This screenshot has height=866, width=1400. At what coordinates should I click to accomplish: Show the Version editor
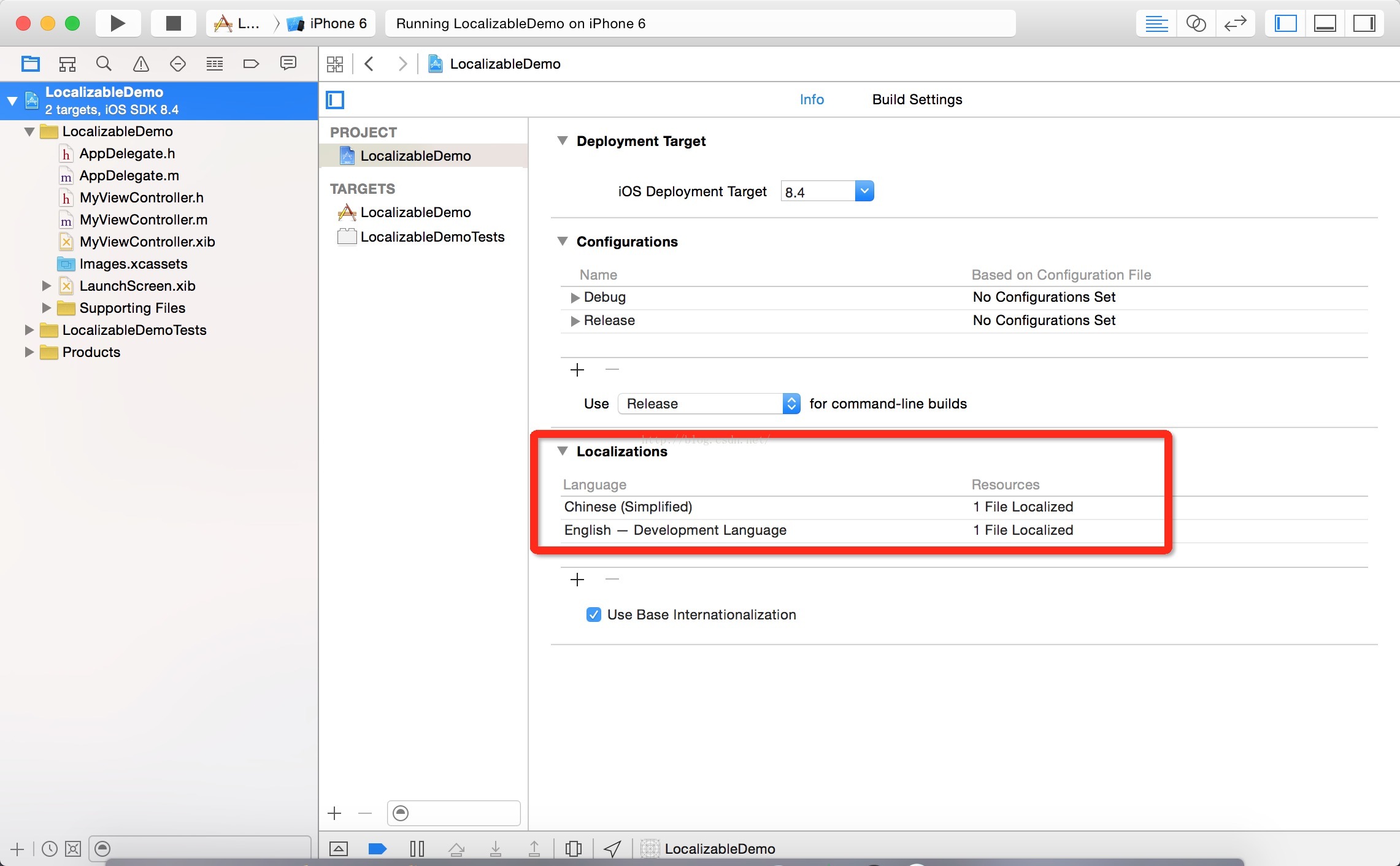(1235, 23)
